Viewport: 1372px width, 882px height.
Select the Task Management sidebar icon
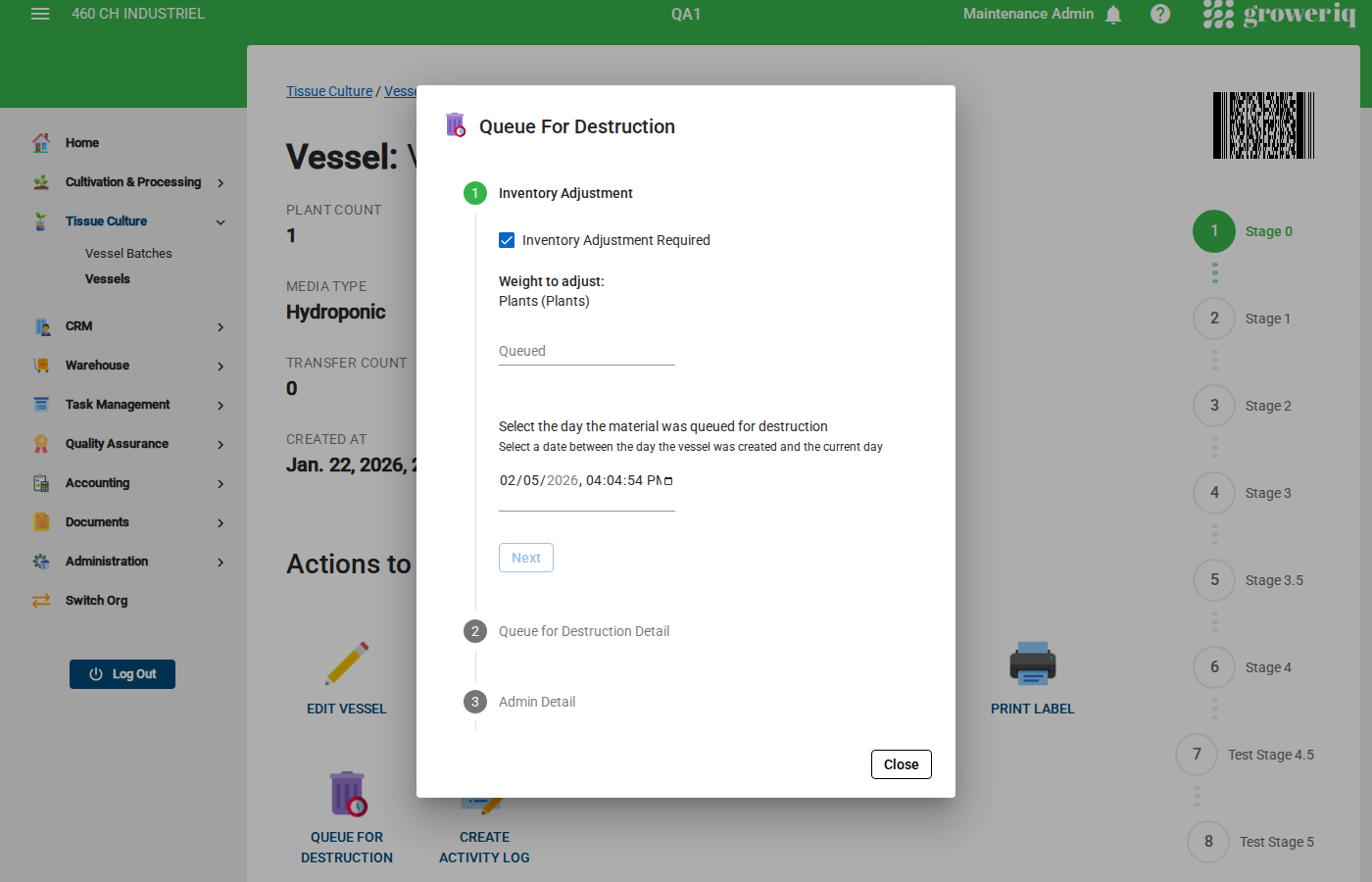pos(41,404)
